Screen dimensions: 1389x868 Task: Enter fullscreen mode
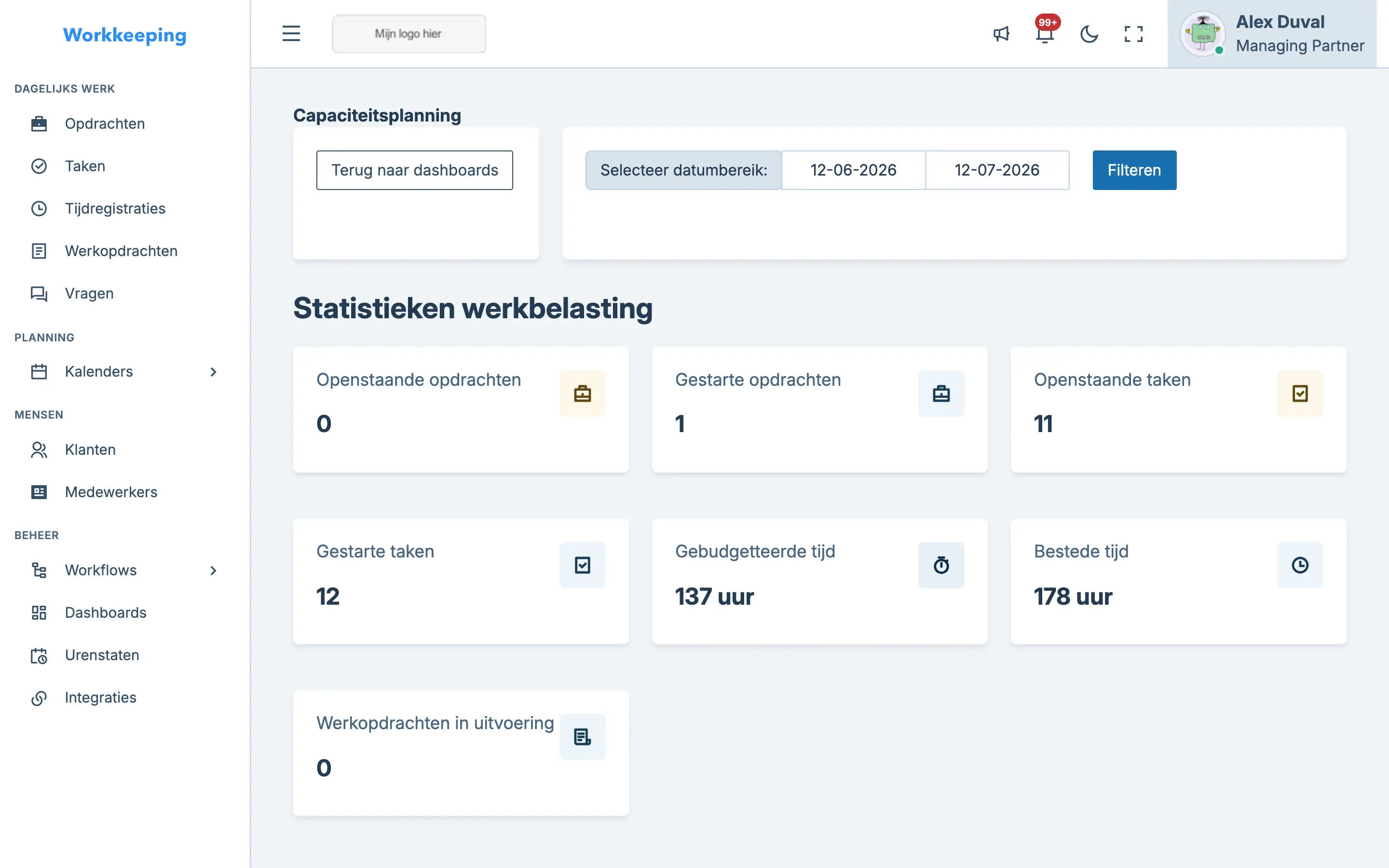(1133, 34)
